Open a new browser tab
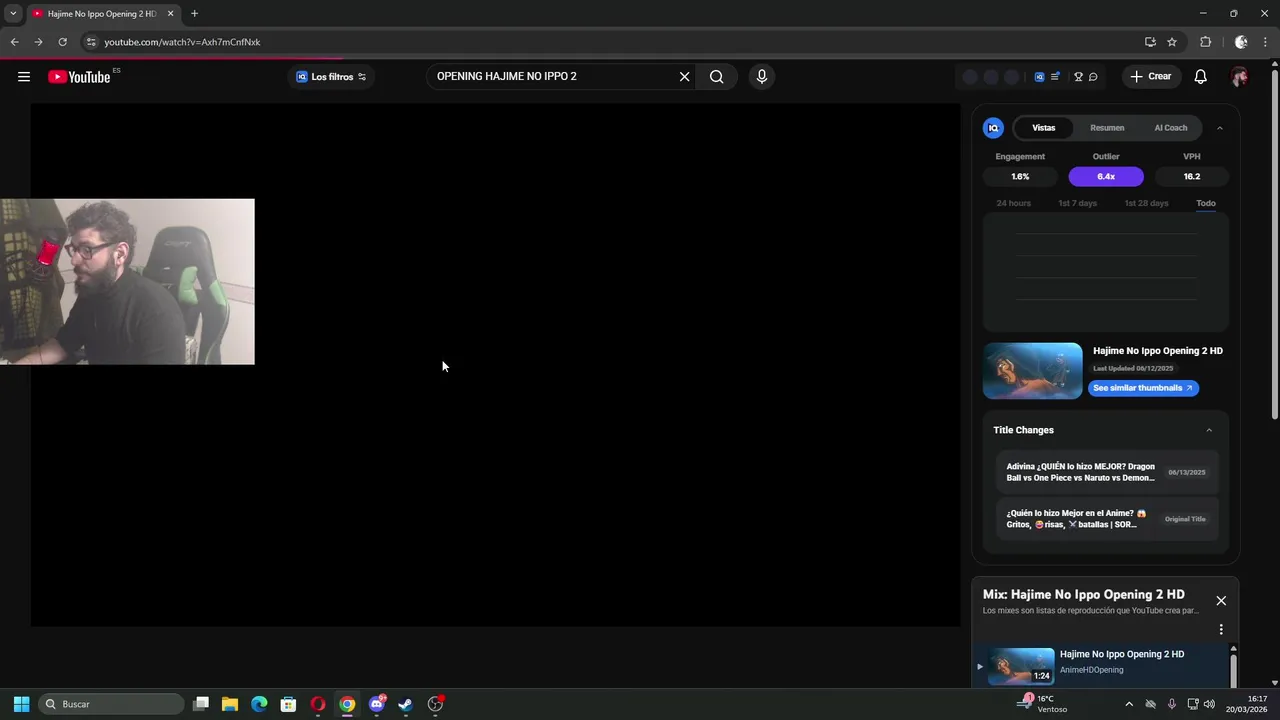 tap(194, 14)
